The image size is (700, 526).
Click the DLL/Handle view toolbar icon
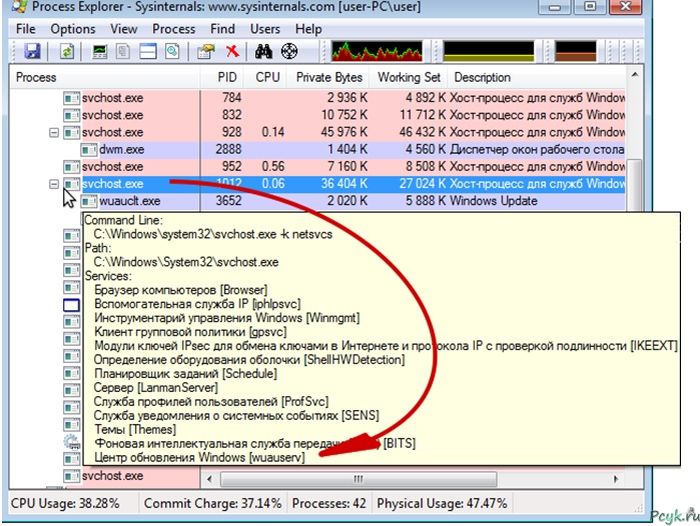[x=172, y=52]
